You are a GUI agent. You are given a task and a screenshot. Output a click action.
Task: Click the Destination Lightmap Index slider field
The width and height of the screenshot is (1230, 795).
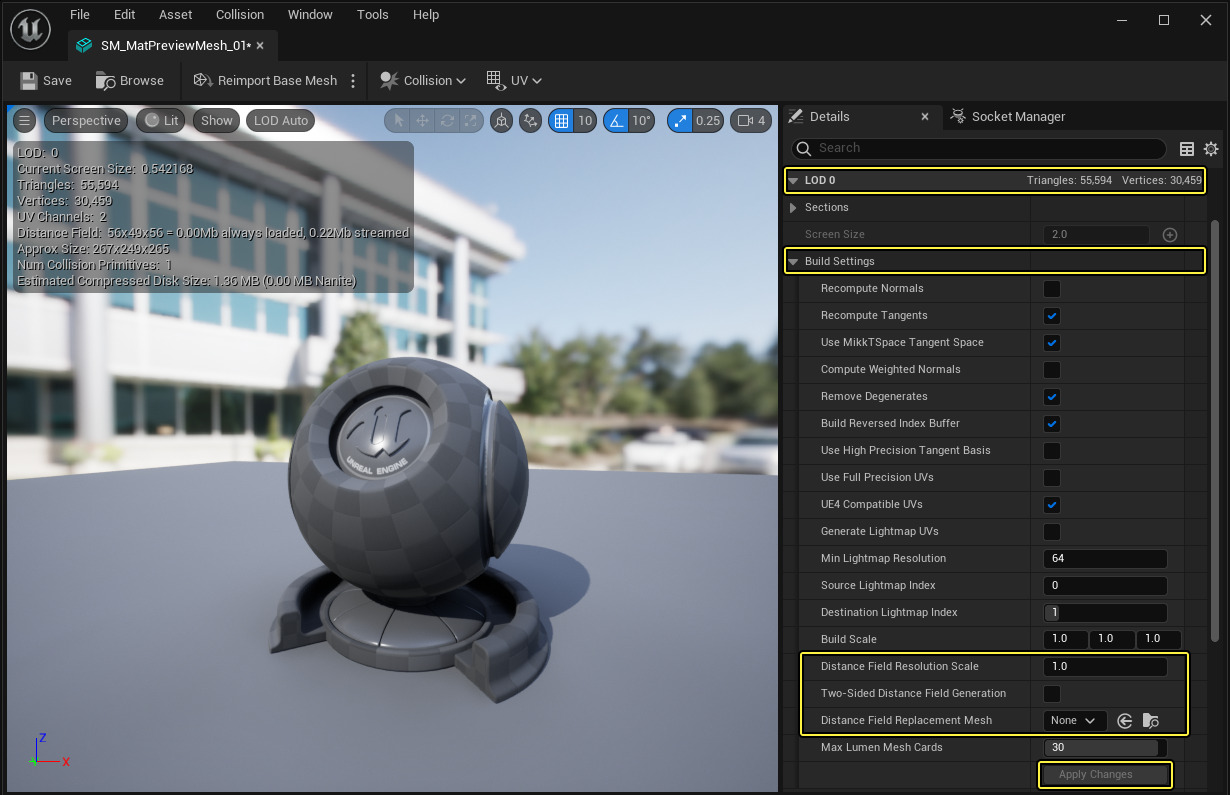[x=1105, y=613]
